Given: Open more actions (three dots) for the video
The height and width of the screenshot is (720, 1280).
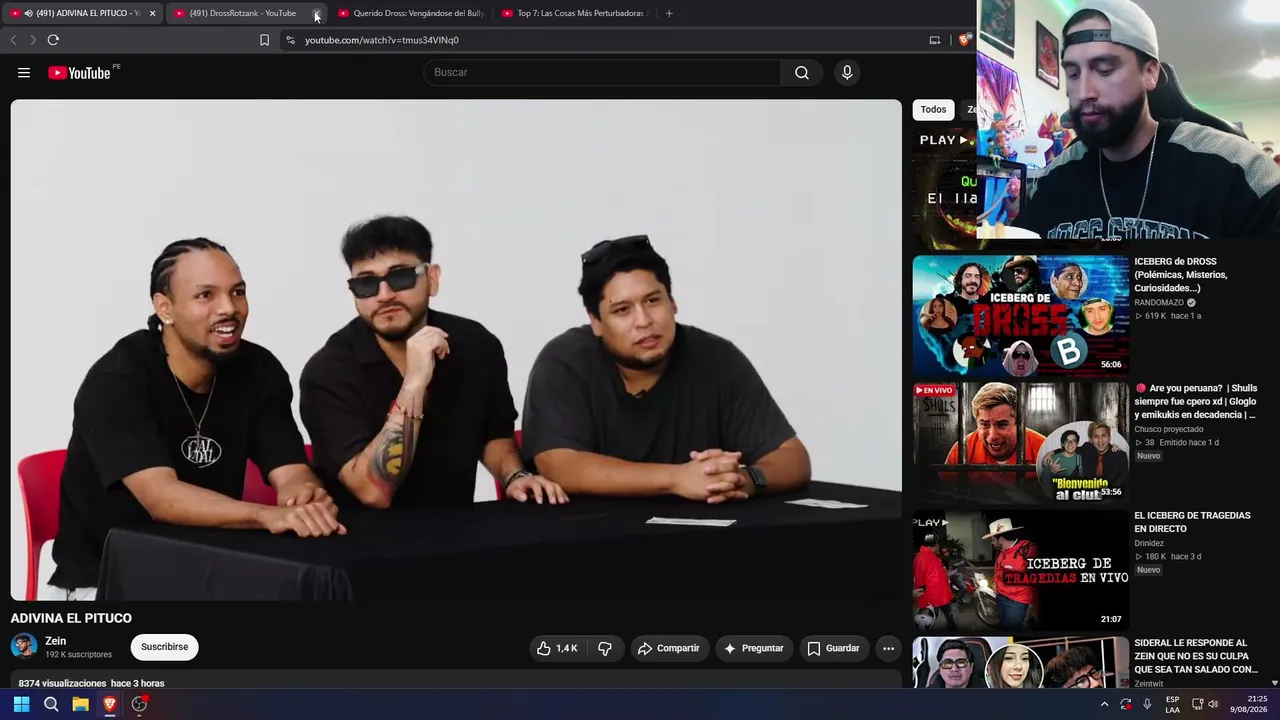Looking at the screenshot, I should (x=888, y=648).
